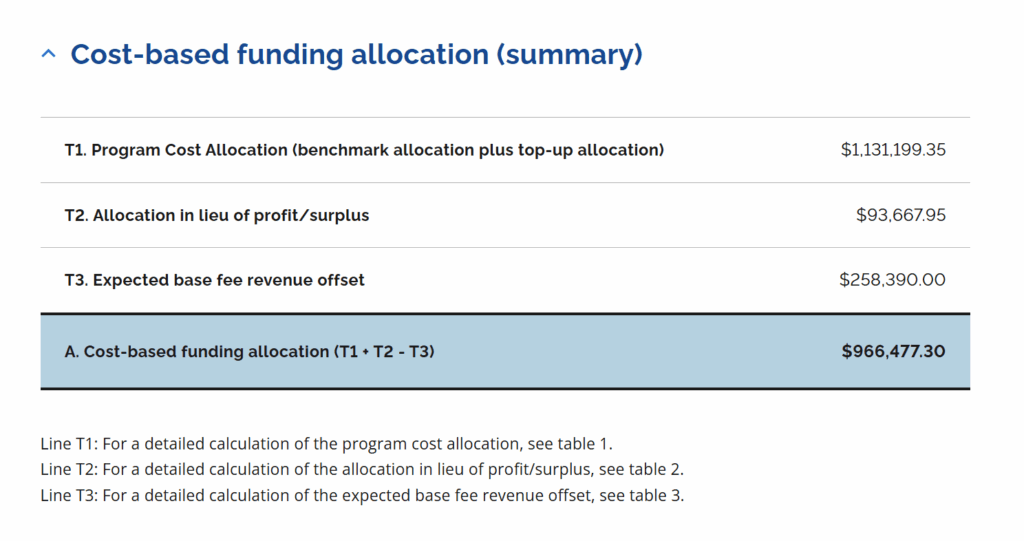Click the 'Cost-based funding allocation (summary)' heading
Screen dimensions: 1024x541
pyautogui.click(x=356, y=54)
